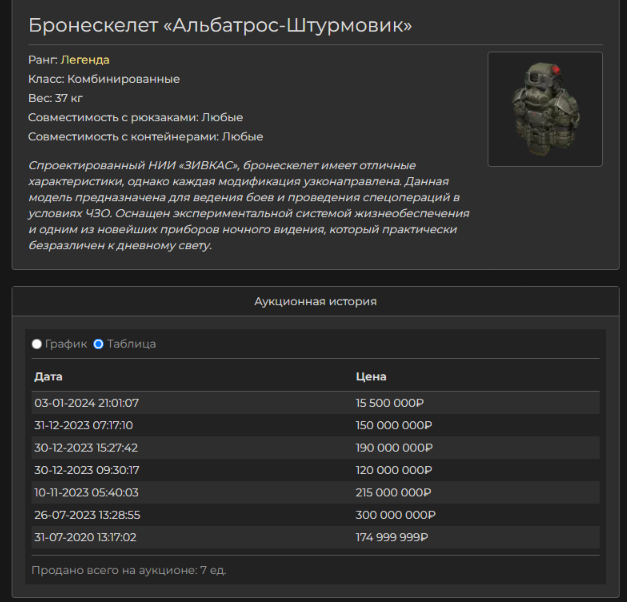Click the Вес: 37 кг line
The height and width of the screenshot is (602, 627).
coord(55,98)
